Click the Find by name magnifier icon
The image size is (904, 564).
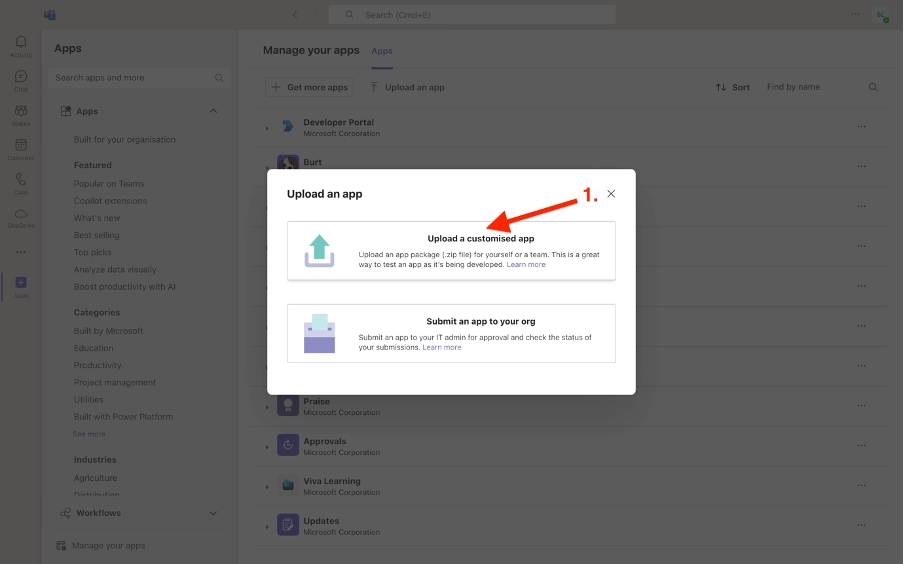click(873, 87)
